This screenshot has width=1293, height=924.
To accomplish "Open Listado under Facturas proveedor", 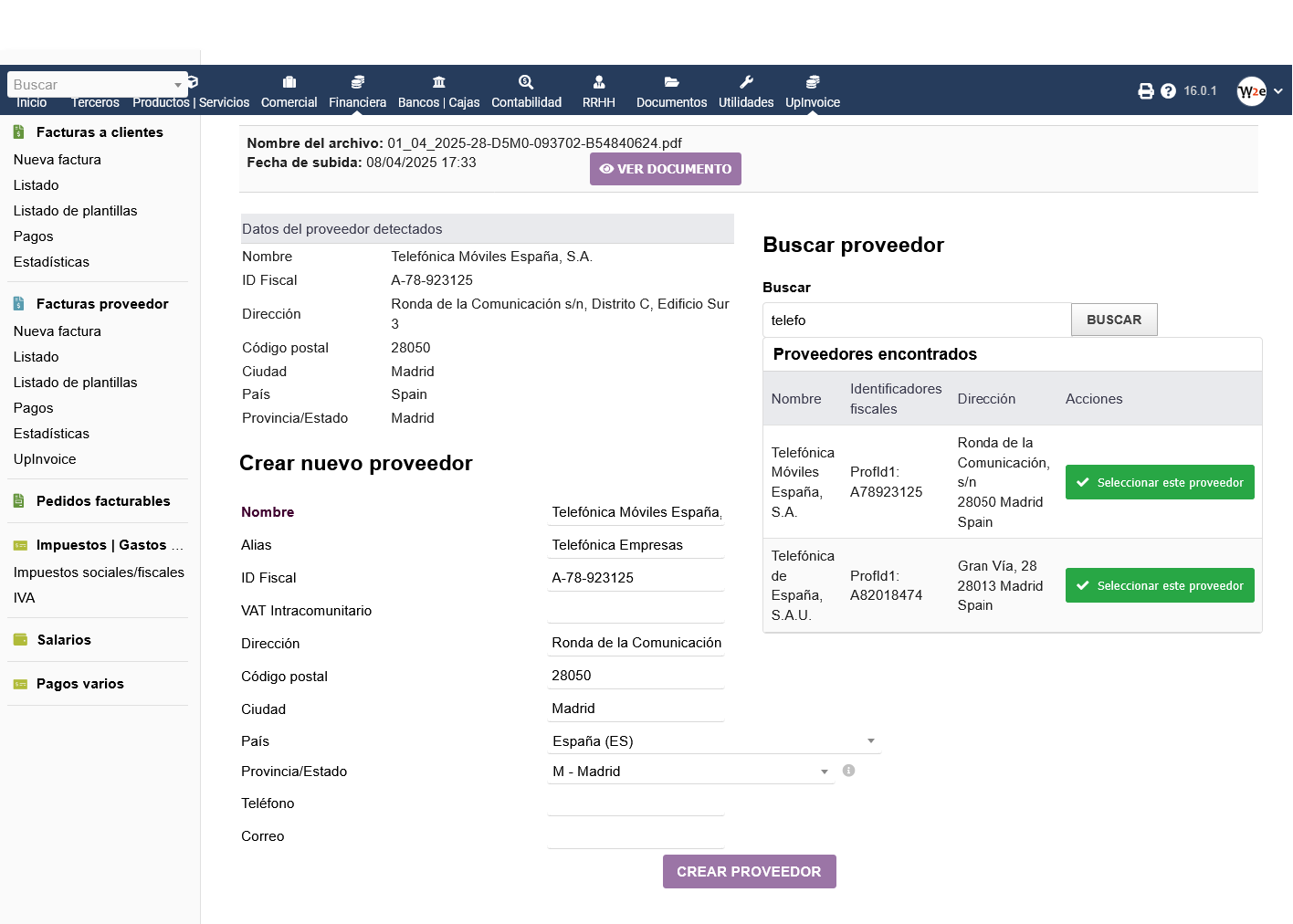I will coord(37,356).
